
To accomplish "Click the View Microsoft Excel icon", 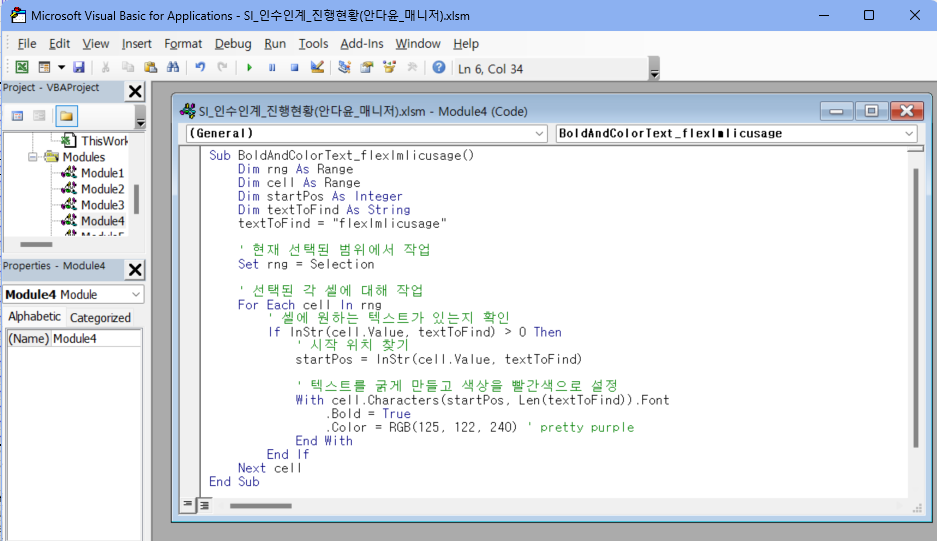I will pyautogui.click(x=22, y=67).
